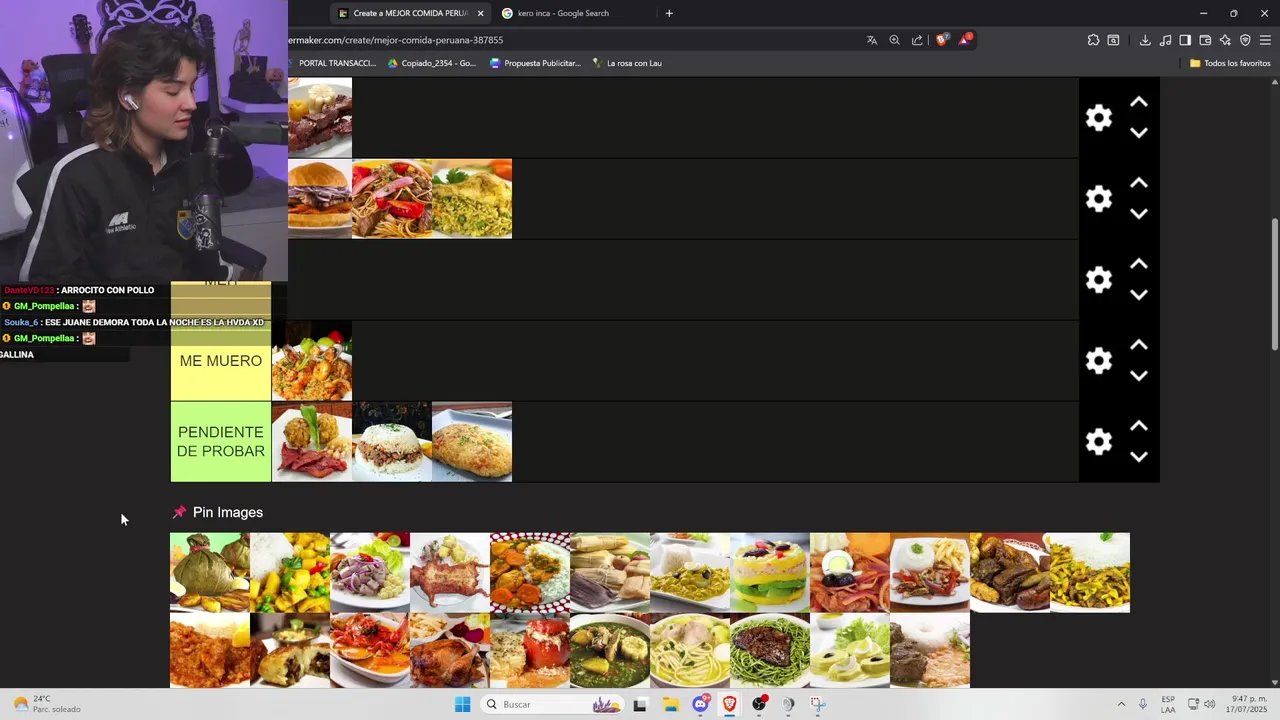This screenshot has width=1280, height=720.
Task: Open Discord from the taskbar
Action: (x=700, y=704)
